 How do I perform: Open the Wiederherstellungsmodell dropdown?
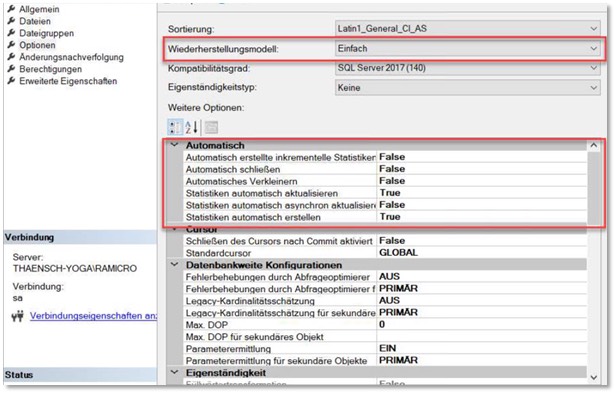point(468,49)
